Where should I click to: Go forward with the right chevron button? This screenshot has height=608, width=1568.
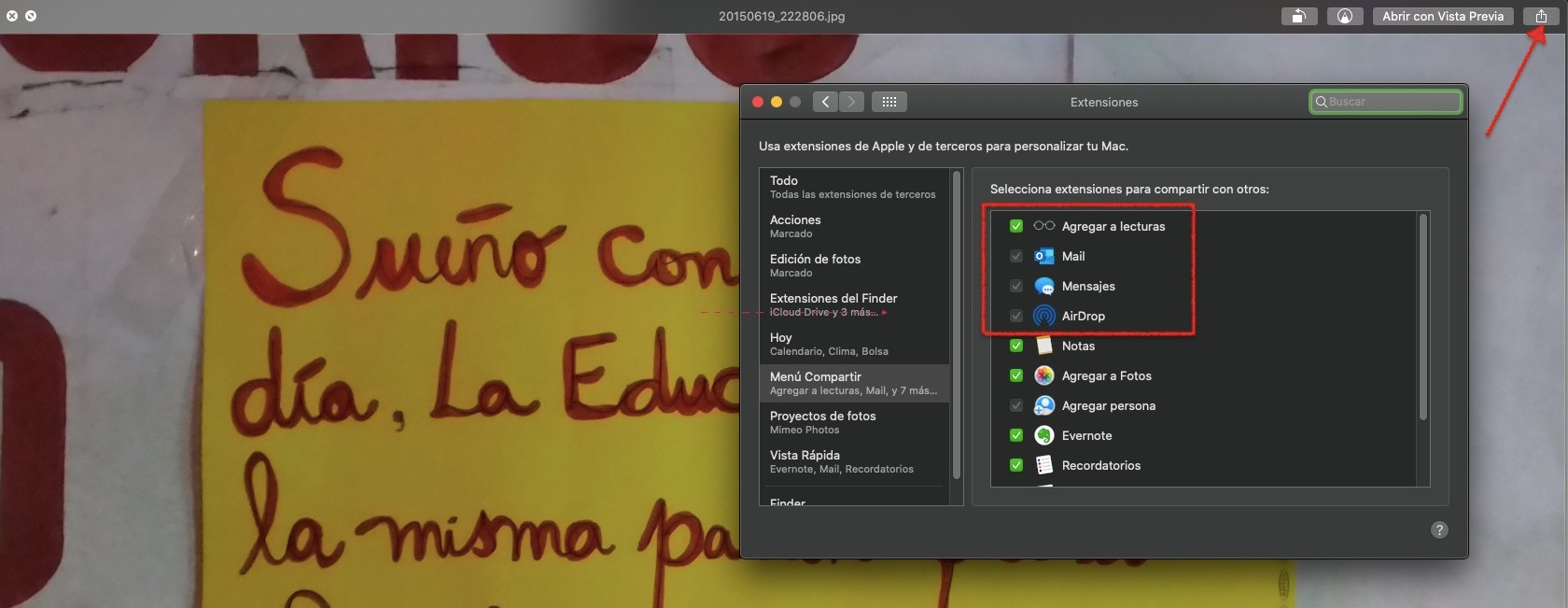click(851, 102)
